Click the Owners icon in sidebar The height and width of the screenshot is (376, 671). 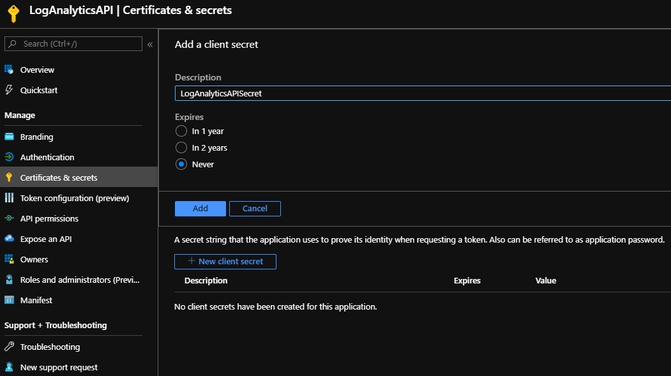click(9, 259)
